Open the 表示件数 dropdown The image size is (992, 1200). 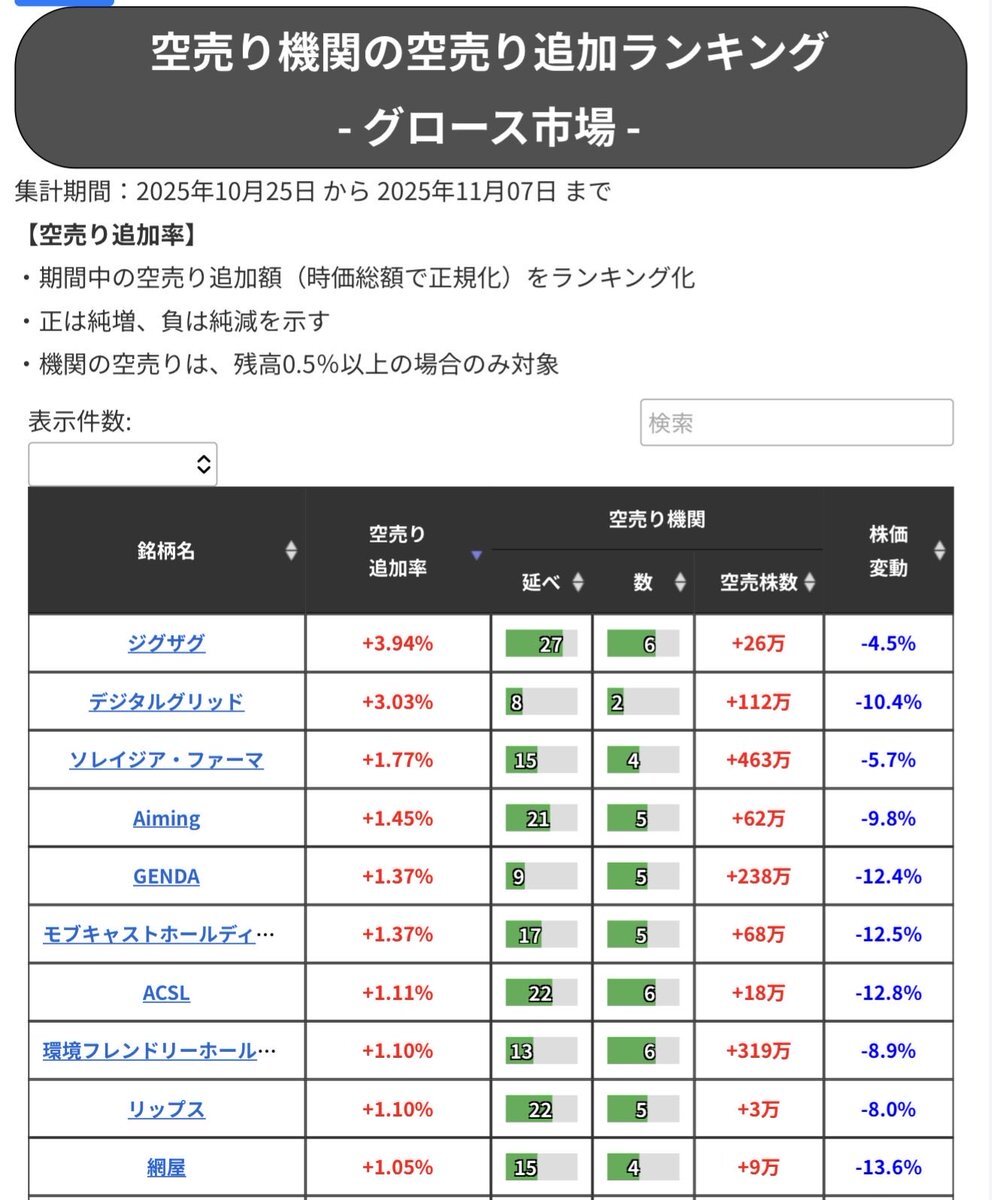pos(123,464)
